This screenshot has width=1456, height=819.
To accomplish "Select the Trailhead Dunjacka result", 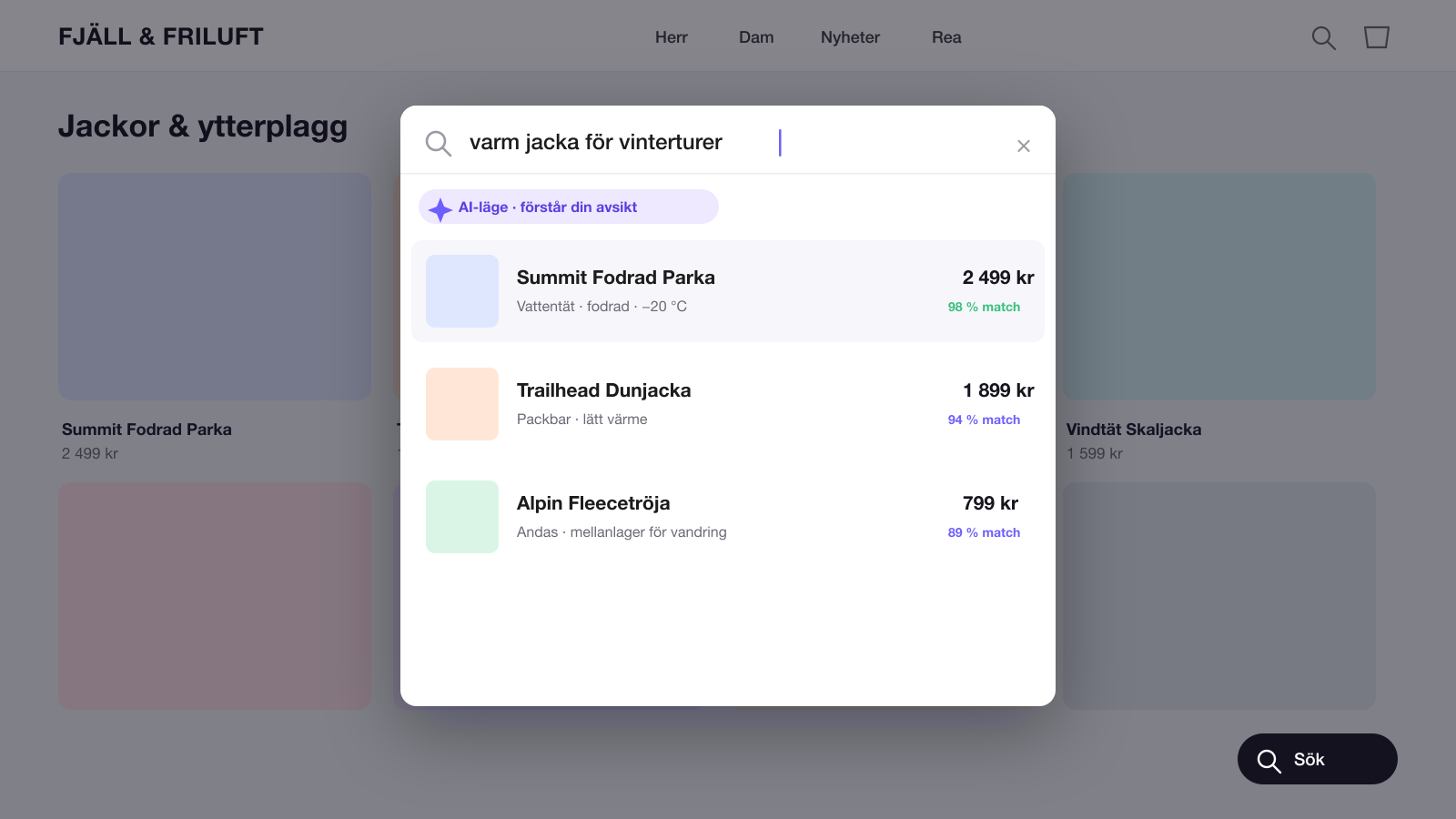I will click(x=728, y=404).
